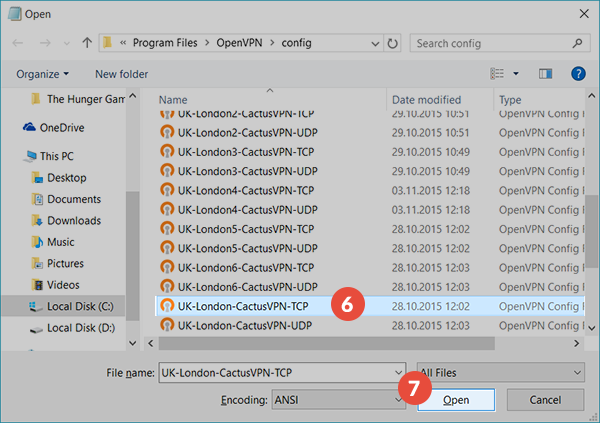
Task: Select UK-London6-CactusVPN-TCP file
Action: (x=370, y=268)
